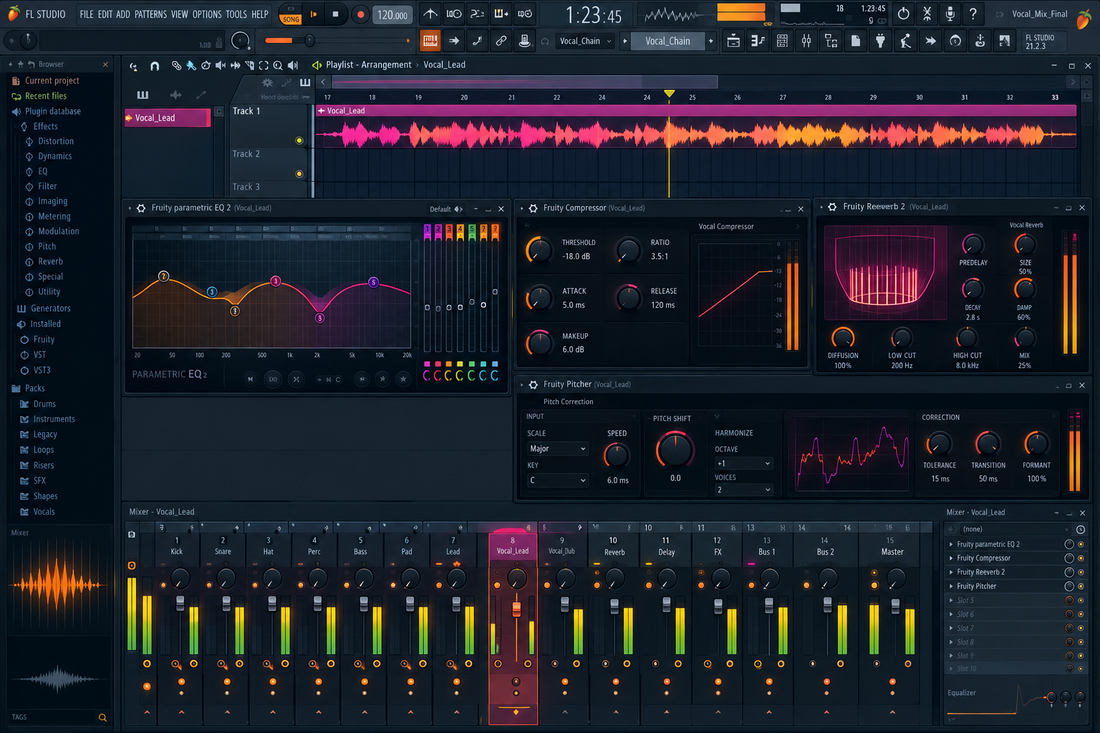Toggle Fruity Reeverb 2 slot enable LED
The width and height of the screenshot is (1100, 733).
(1080, 572)
